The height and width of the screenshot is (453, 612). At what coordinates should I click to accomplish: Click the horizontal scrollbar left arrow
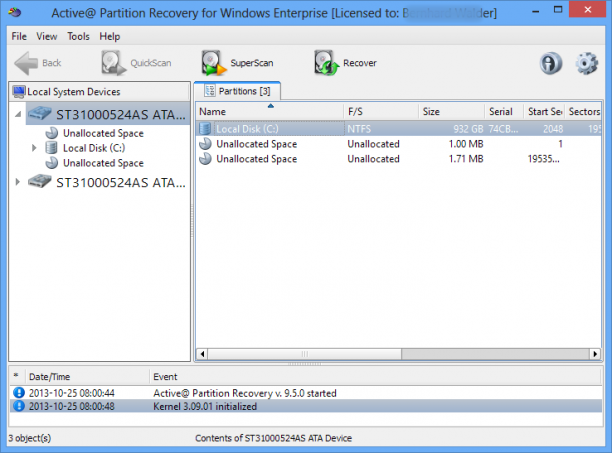202,354
